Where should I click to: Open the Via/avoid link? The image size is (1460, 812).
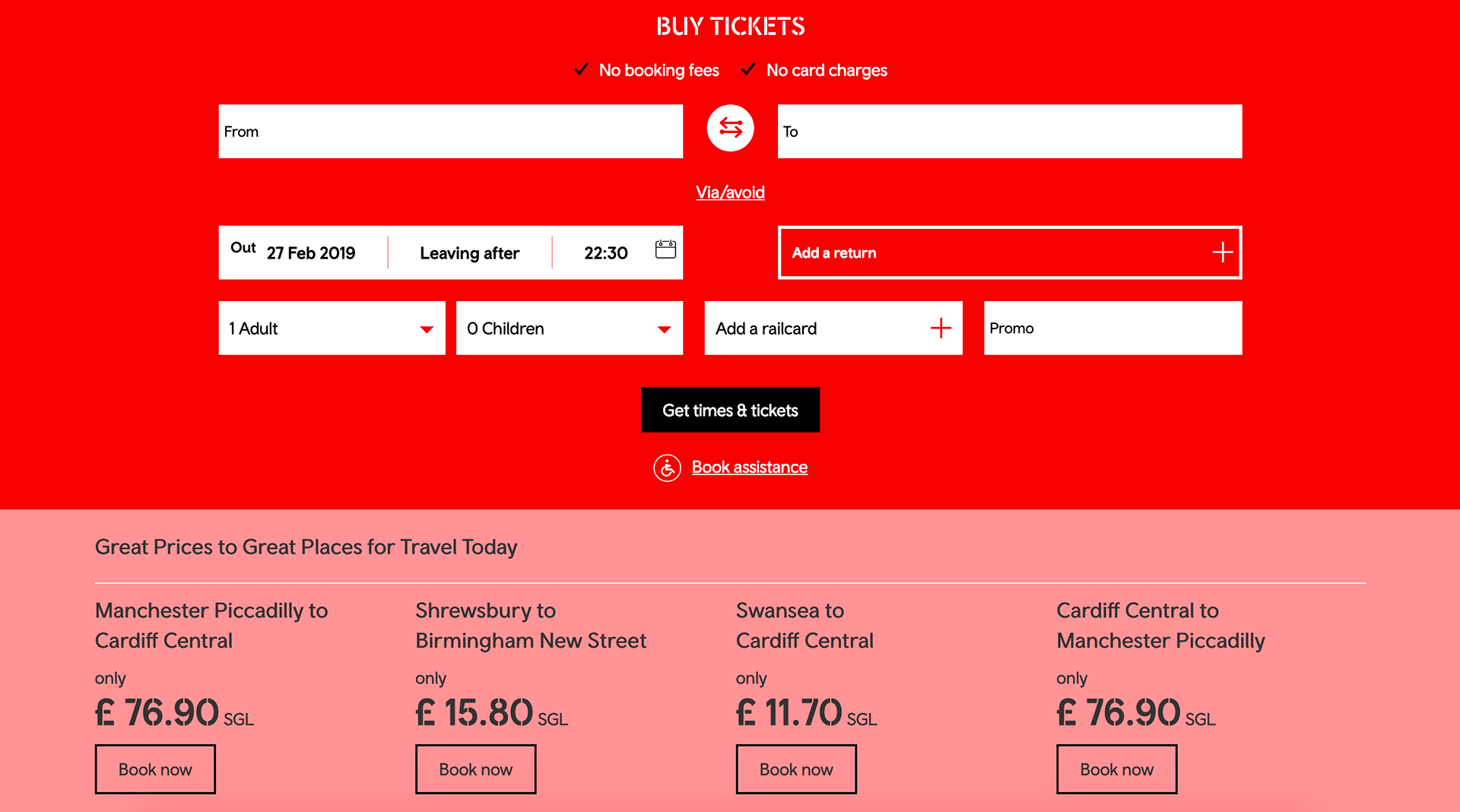point(730,192)
